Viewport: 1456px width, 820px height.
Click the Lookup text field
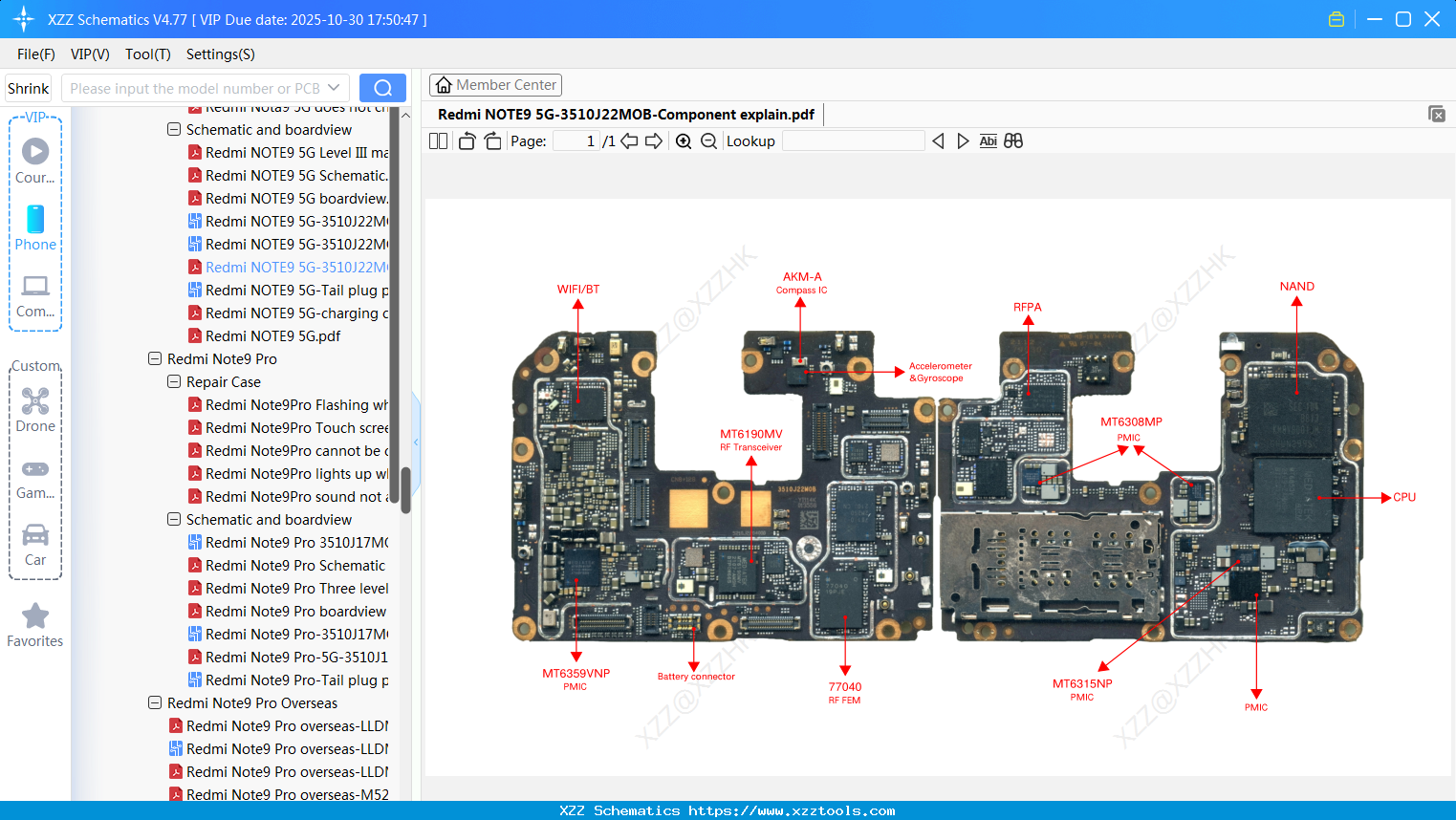point(854,141)
